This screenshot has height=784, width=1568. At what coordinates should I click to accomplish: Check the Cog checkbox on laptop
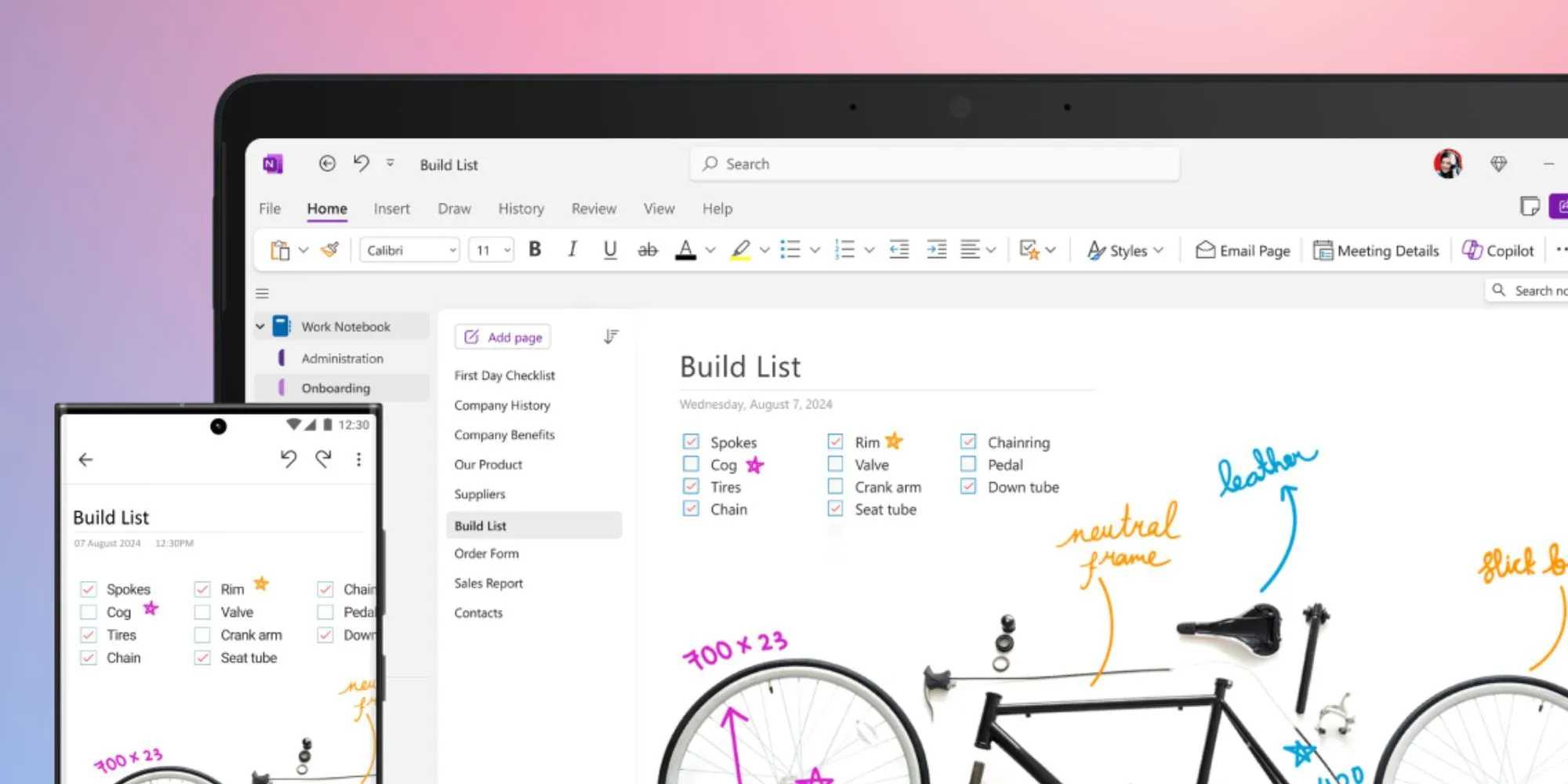point(691,464)
